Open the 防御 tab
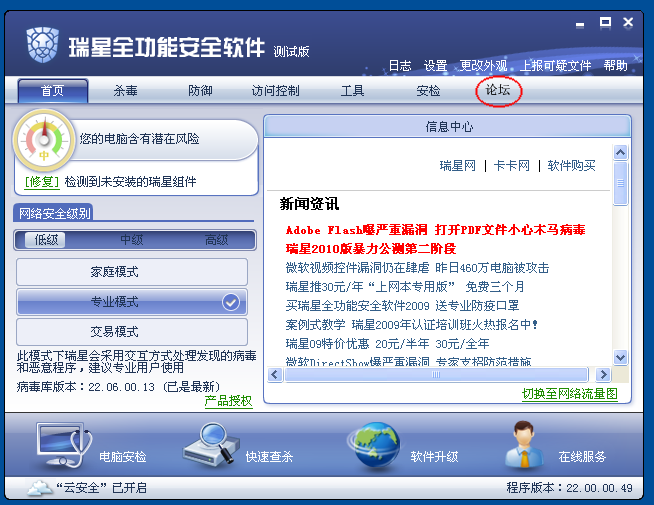Image resolution: width=654 pixels, height=505 pixels. 200,90
